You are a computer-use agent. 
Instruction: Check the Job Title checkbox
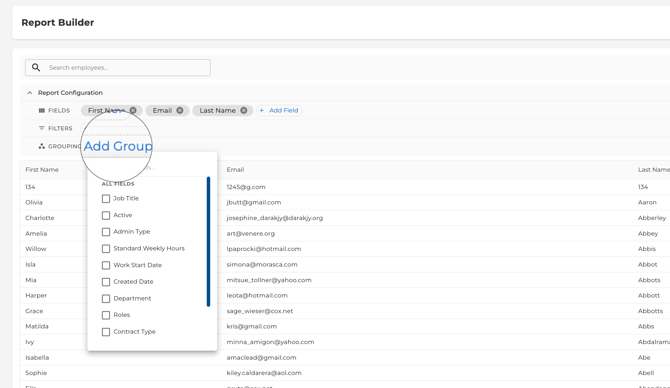point(106,199)
